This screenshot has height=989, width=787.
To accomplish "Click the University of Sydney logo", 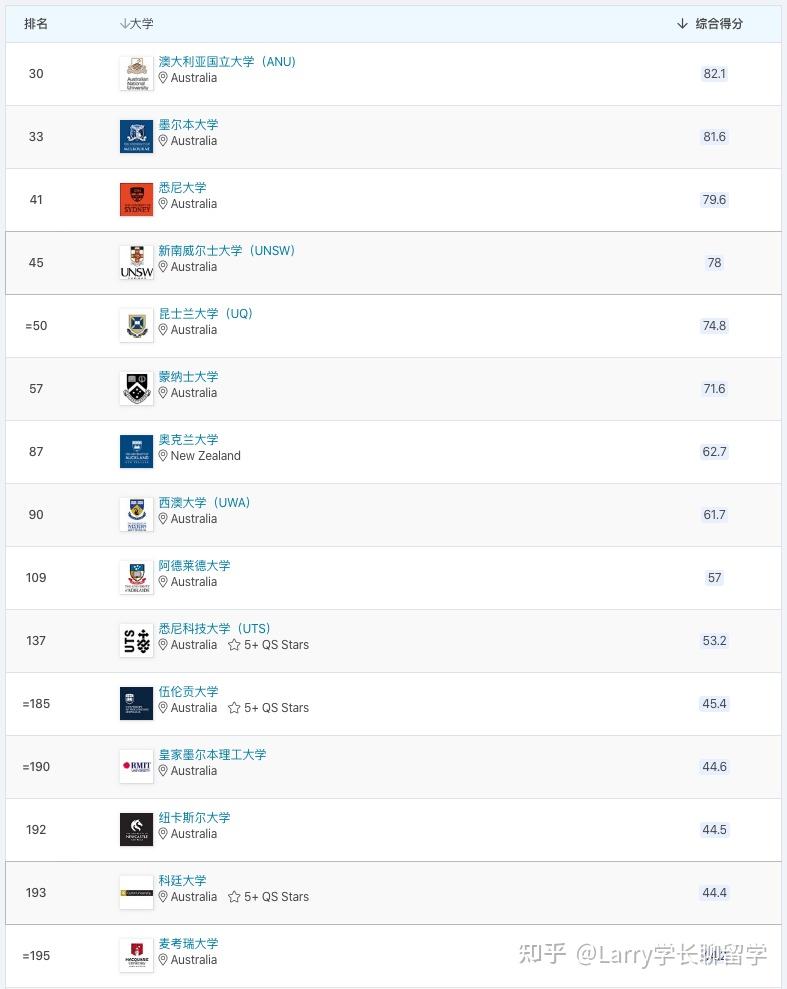I will click(x=136, y=200).
